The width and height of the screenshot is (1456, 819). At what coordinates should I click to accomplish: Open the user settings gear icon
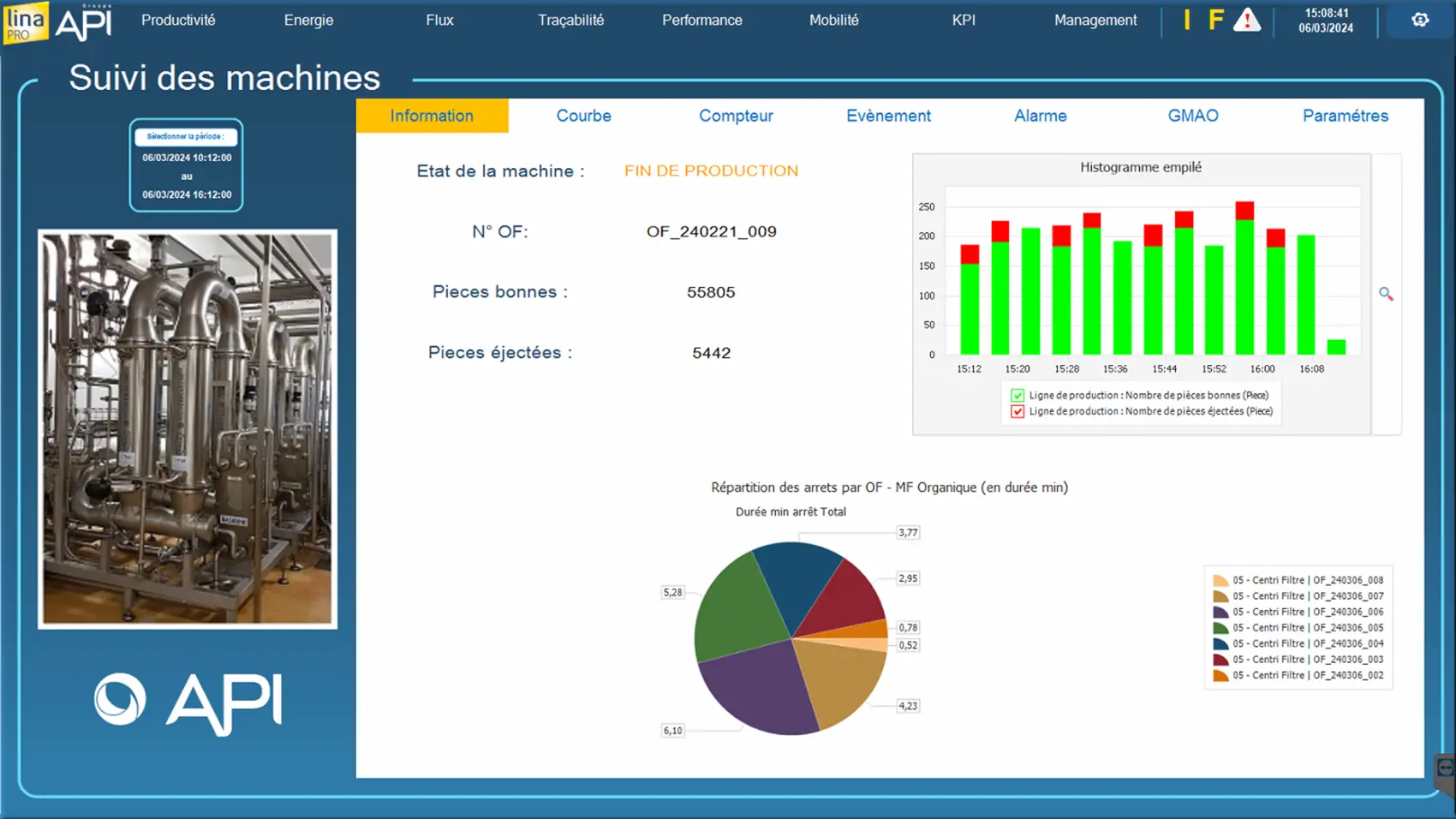point(1419,20)
